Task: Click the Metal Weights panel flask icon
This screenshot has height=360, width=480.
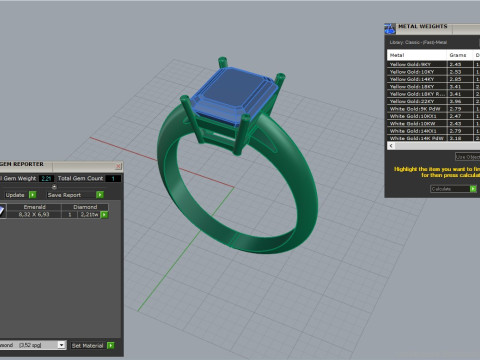Action: [390, 29]
